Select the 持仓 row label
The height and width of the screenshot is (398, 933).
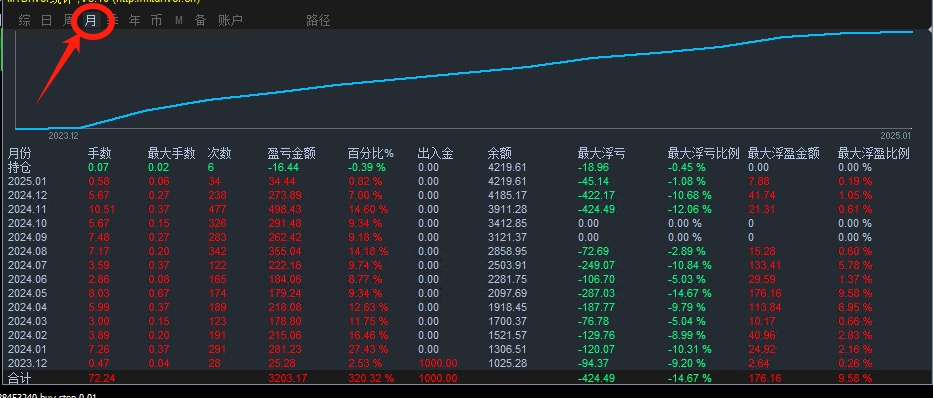20,167
